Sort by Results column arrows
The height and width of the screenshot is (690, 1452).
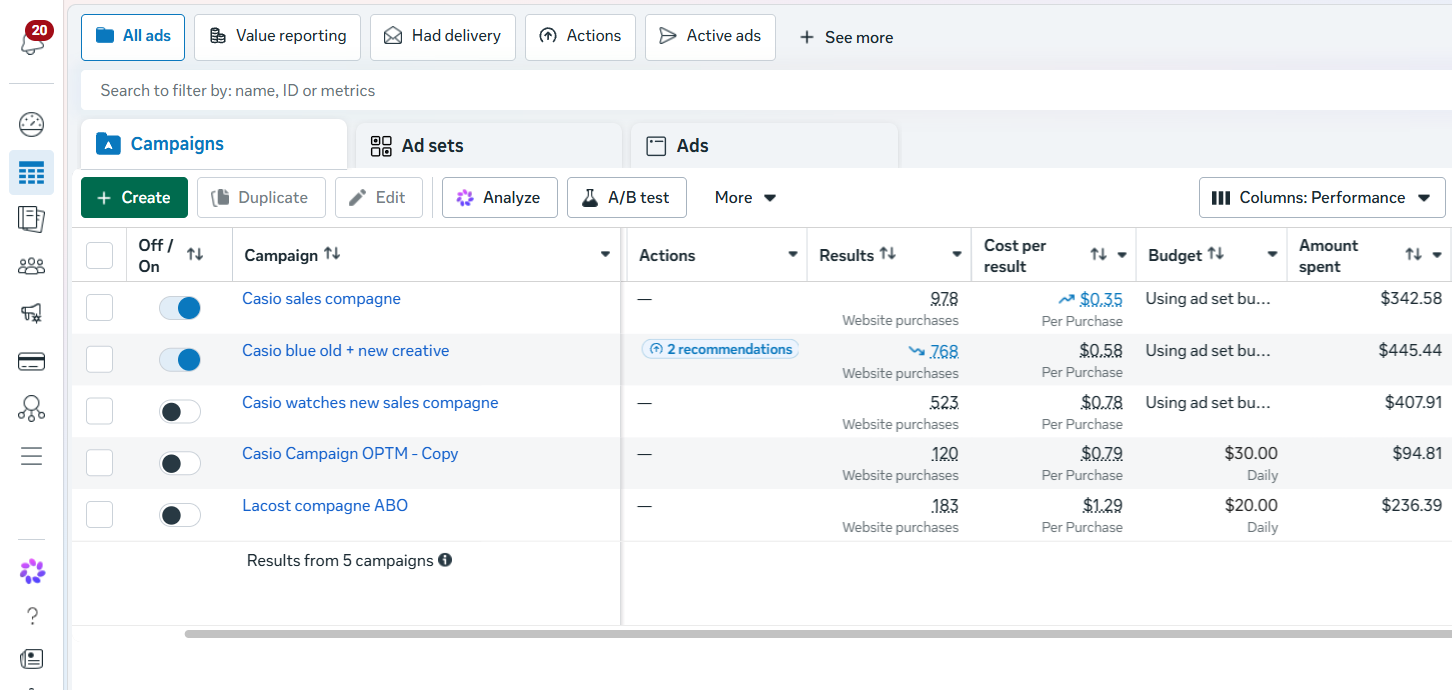(x=887, y=254)
